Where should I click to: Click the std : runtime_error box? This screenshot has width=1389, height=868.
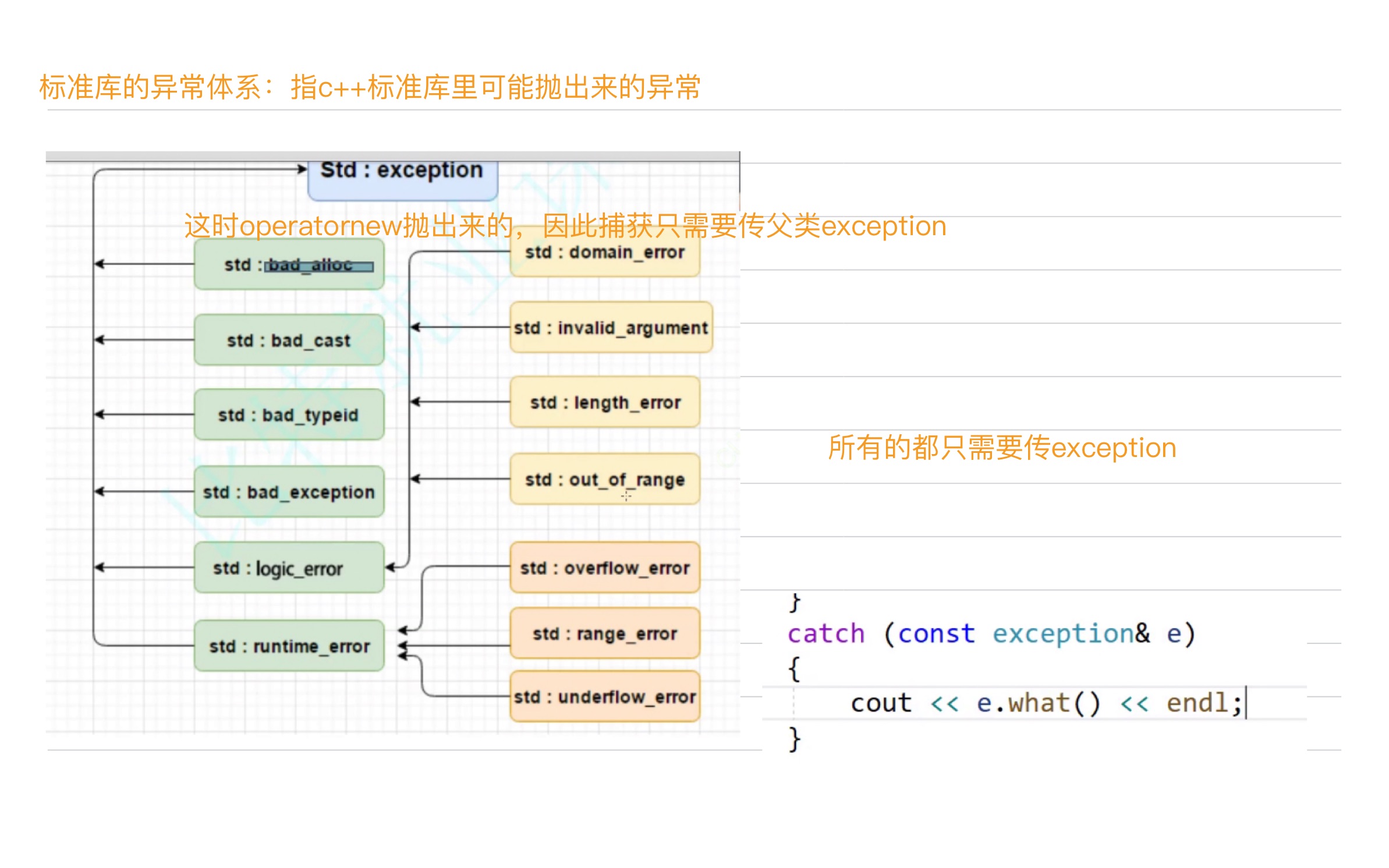(289, 646)
